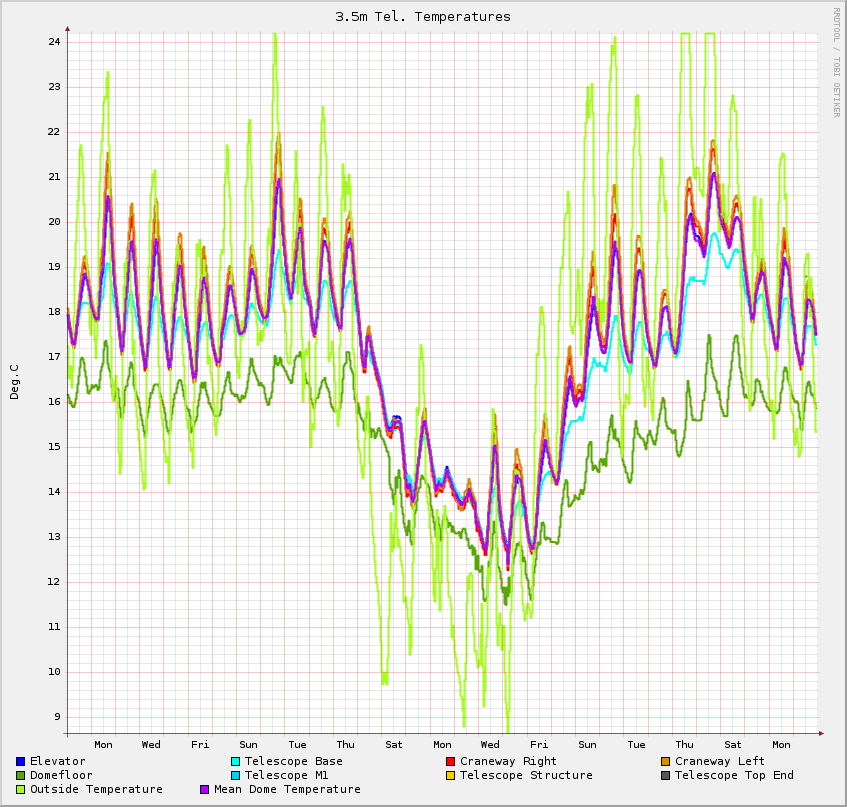Select the dark gray Telescope Top End swatch
847x807 pixels.
pyautogui.click(x=665, y=776)
